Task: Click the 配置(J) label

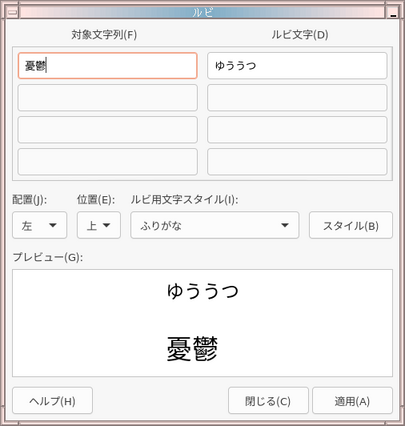Action: (30, 199)
